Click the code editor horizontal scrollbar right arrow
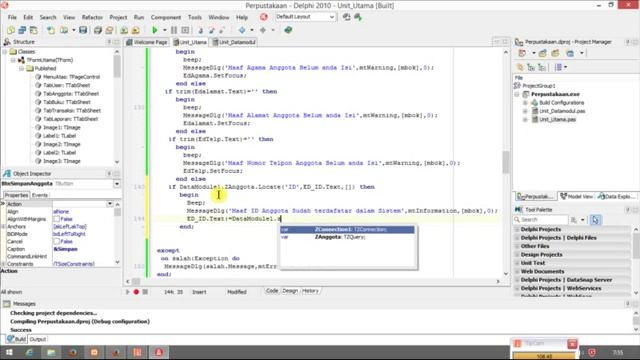The width and height of the screenshot is (640, 360). (498, 282)
